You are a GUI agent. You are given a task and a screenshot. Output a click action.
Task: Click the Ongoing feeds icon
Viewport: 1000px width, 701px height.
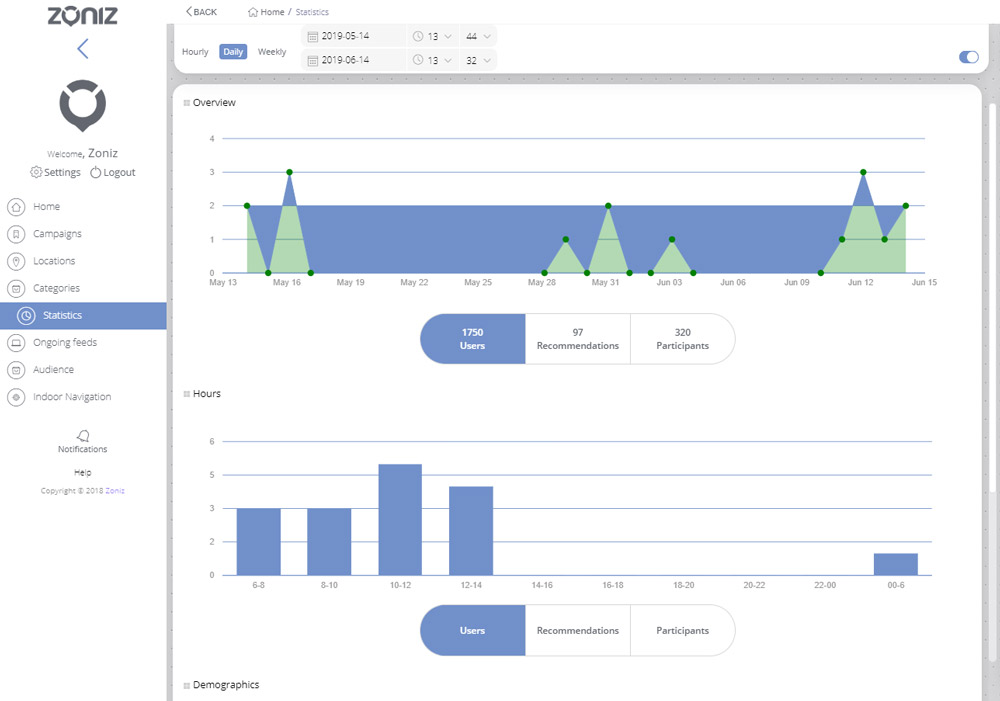click(15, 343)
